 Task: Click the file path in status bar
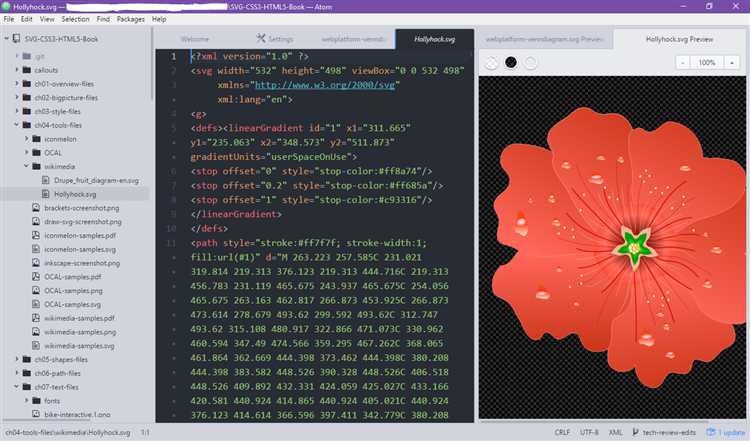pos(67,432)
